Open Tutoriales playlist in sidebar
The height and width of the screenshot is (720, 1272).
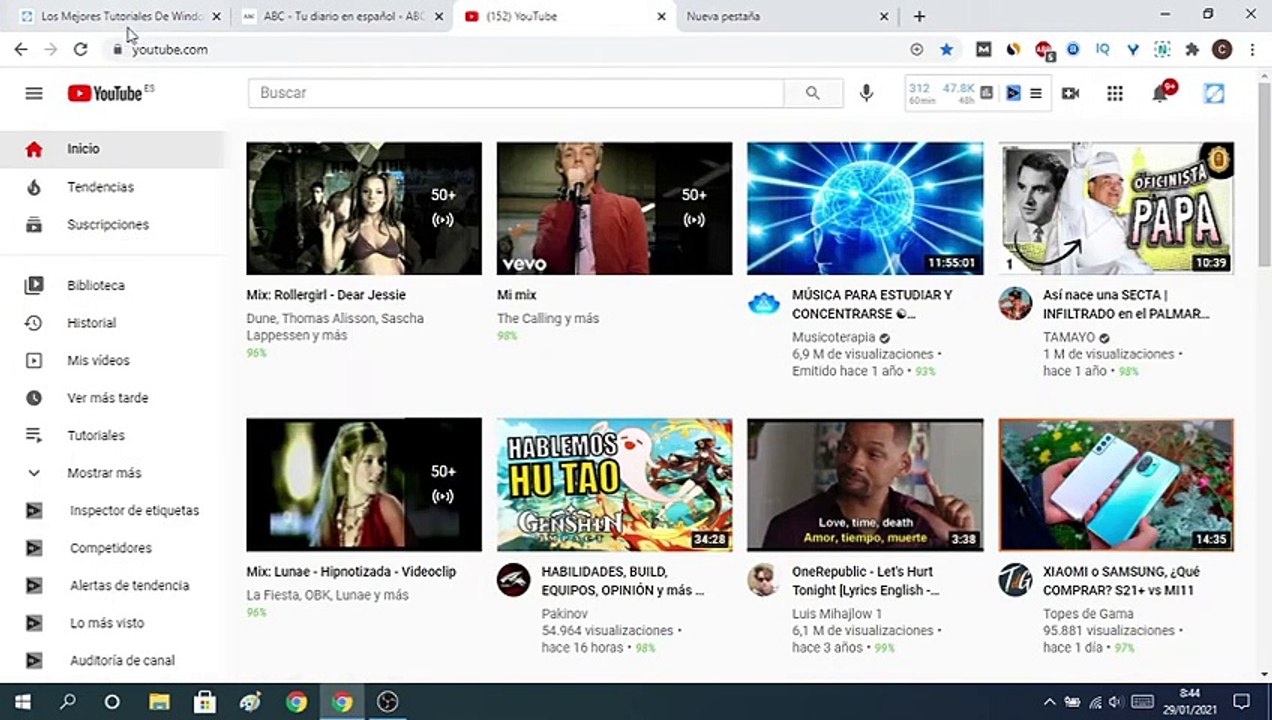113,435
